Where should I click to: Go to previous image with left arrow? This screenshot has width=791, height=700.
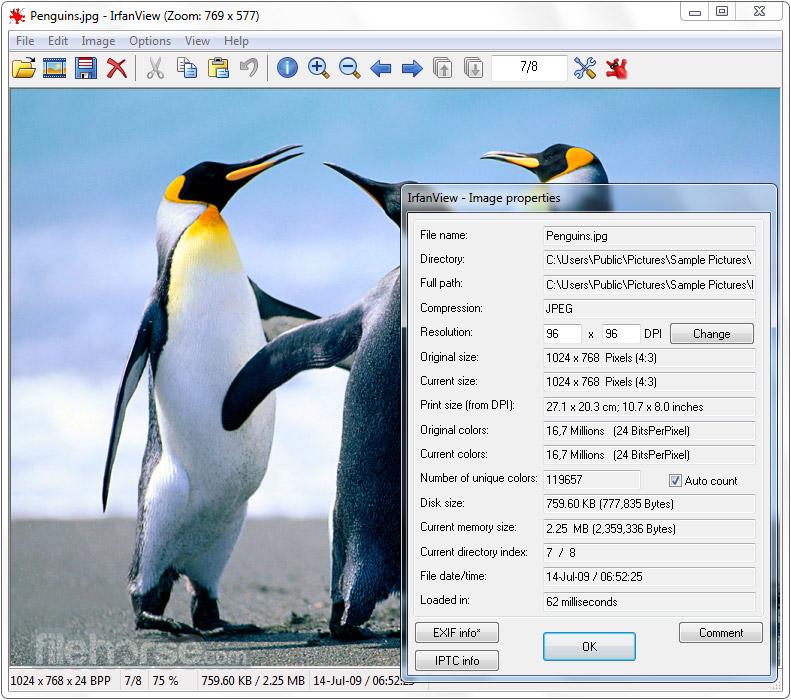[381, 68]
